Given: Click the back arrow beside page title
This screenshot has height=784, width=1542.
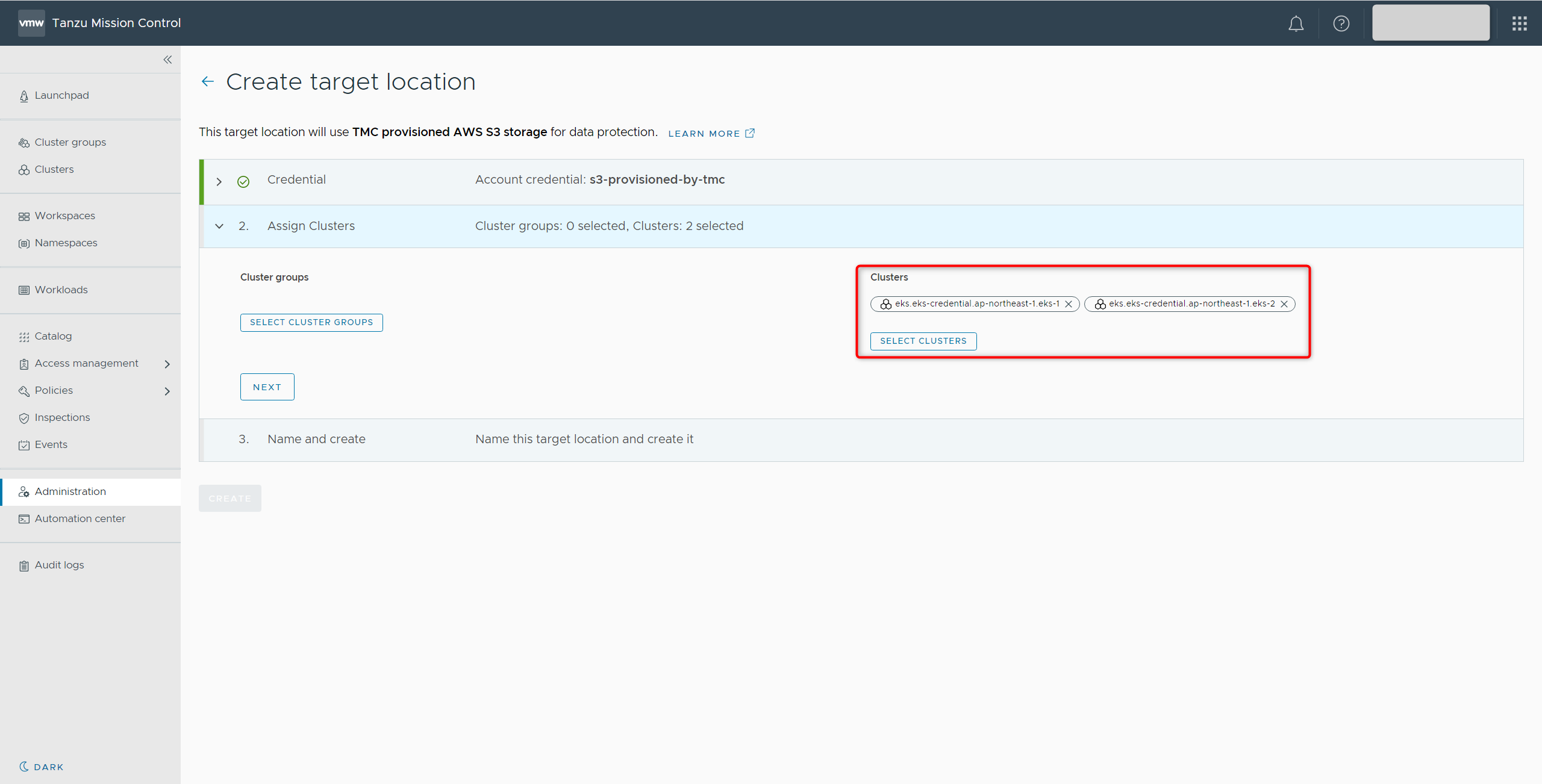Looking at the screenshot, I should point(208,82).
